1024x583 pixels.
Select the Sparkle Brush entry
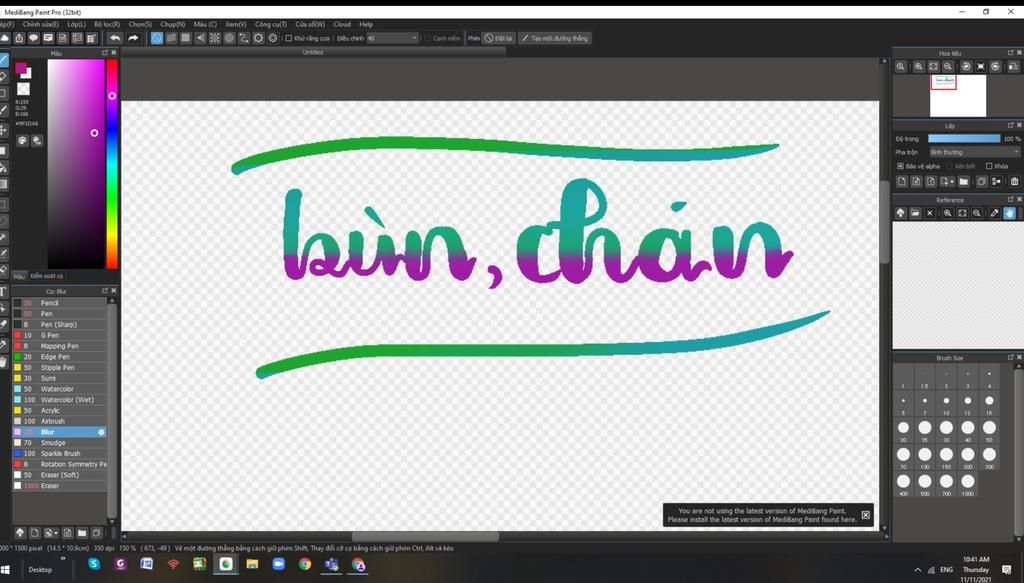pos(59,453)
